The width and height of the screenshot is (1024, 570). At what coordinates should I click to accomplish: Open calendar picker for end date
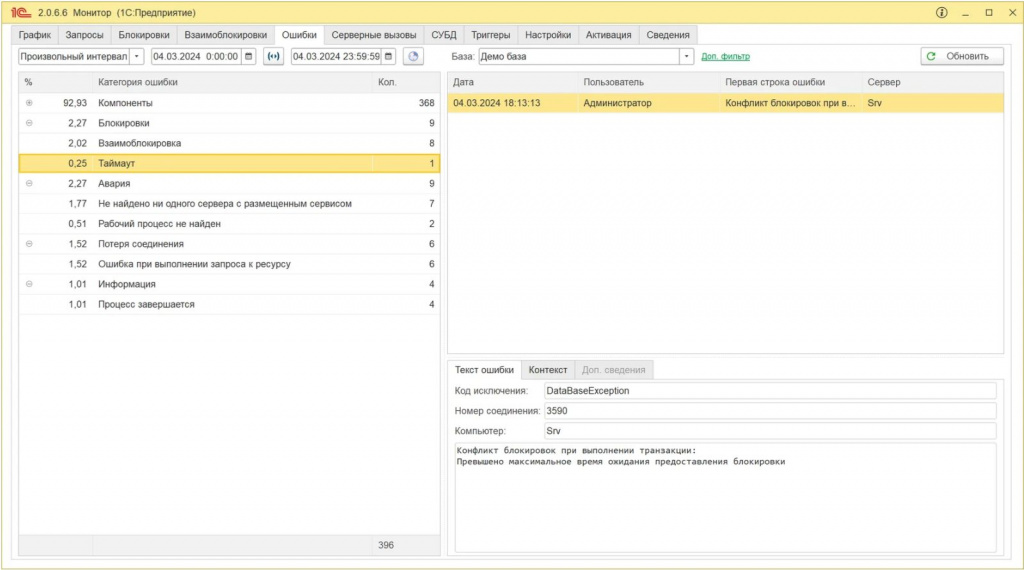389,57
